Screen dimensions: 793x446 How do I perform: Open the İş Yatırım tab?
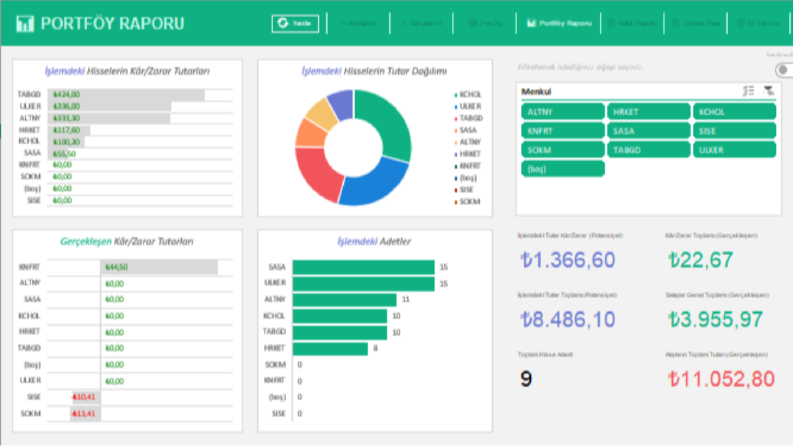tap(758, 23)
